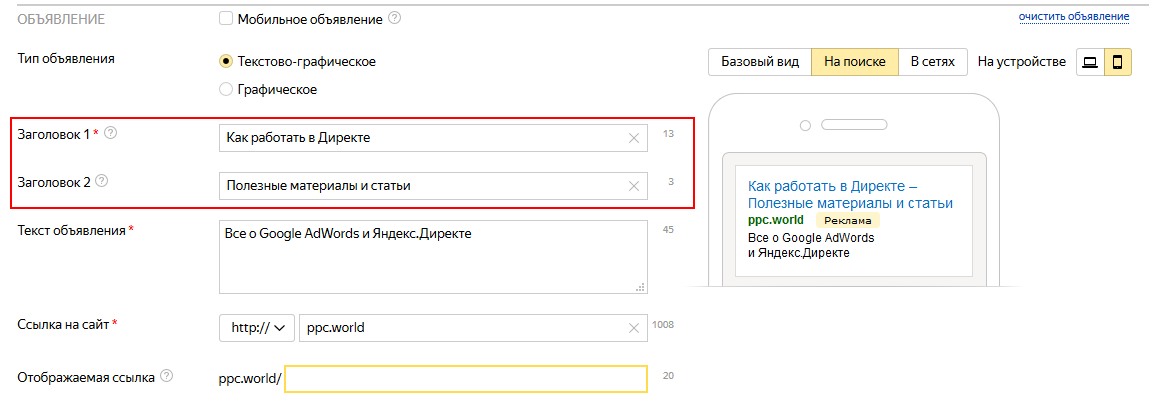This screenshot has height=409, width=1149.
Task: Switch preview to mobile phone icon
Action: pyautogui.click(x=1117, y=62)
